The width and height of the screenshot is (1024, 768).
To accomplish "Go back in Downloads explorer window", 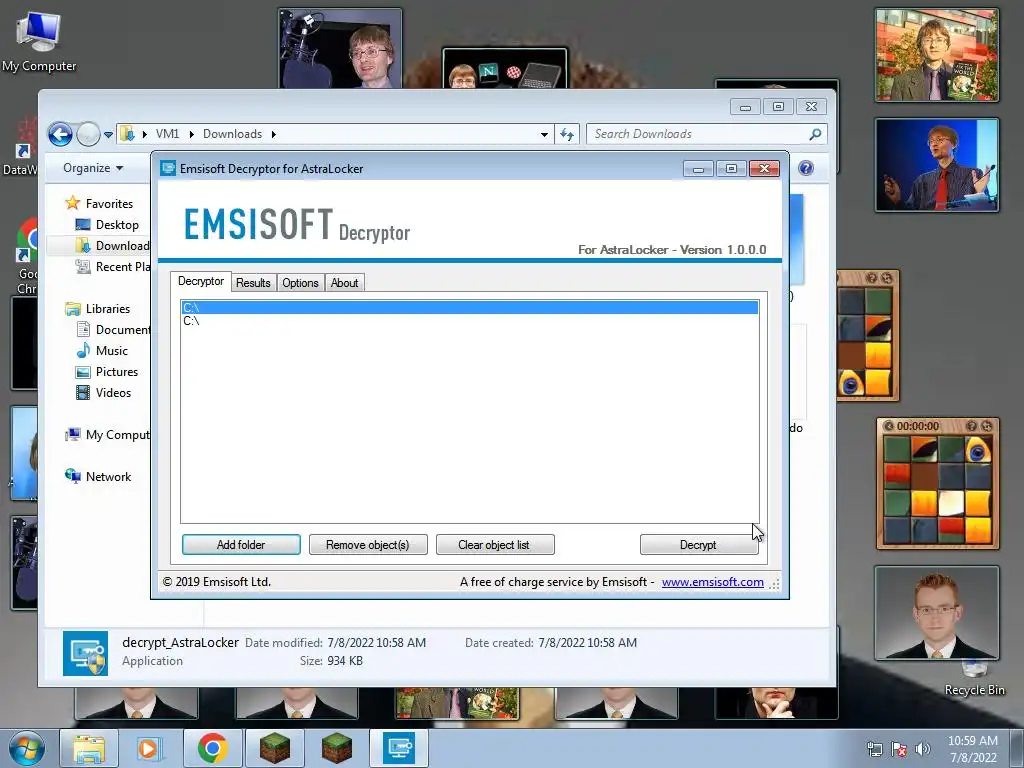I will [60, 135].
